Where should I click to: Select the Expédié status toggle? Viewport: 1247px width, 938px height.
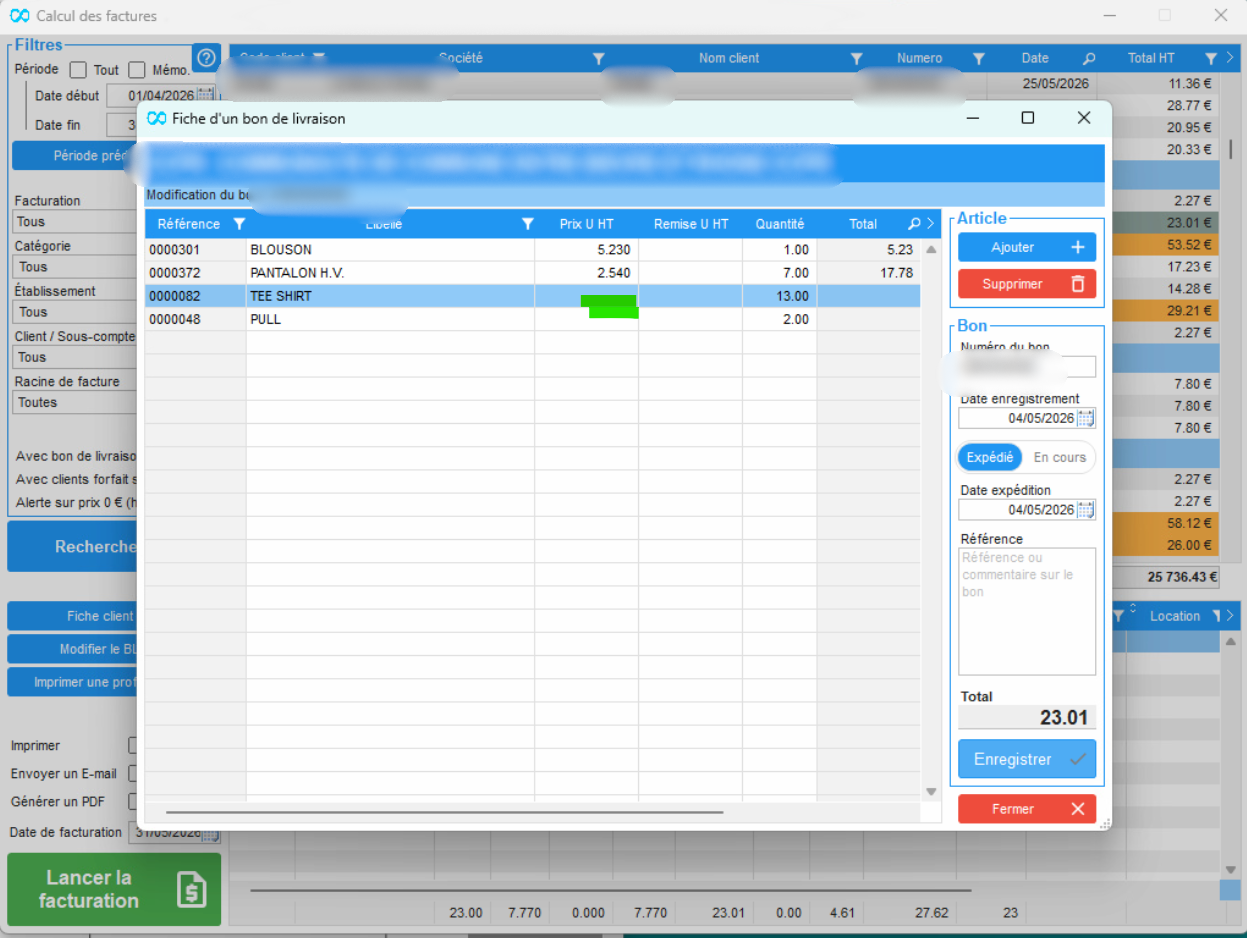click(990, 457)
